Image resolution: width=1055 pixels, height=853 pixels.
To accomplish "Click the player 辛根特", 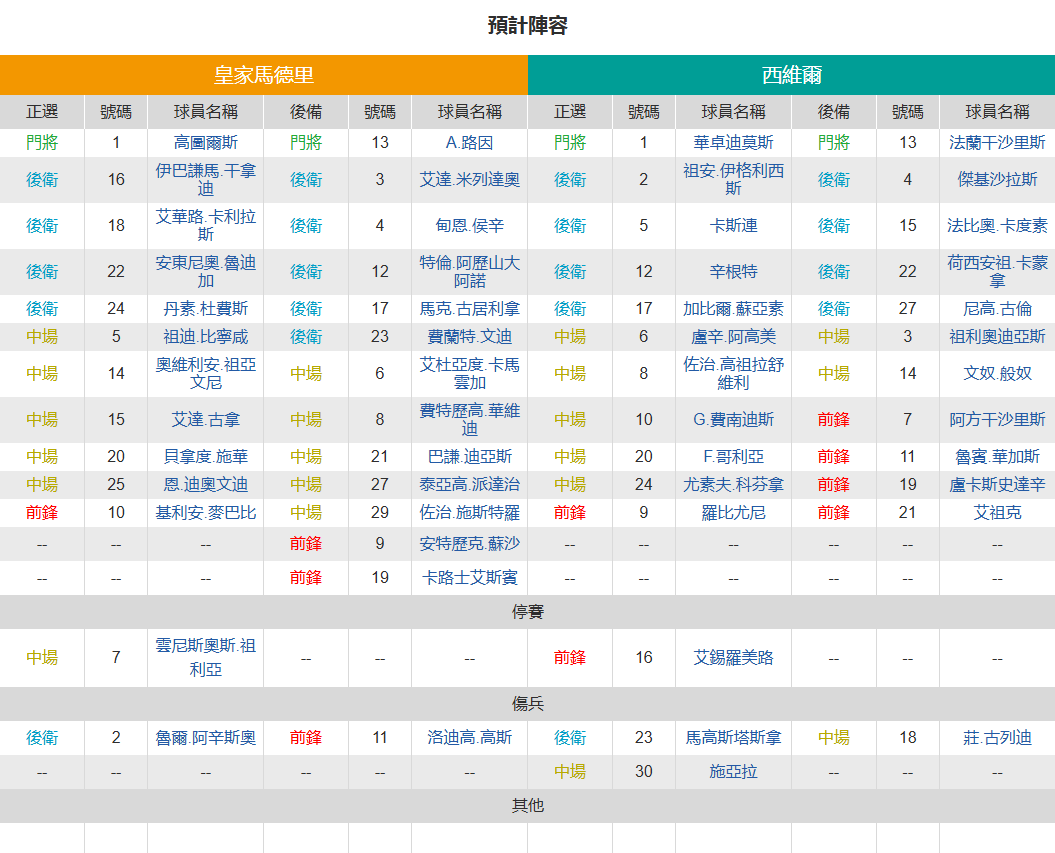I will (x=733, y=272).
